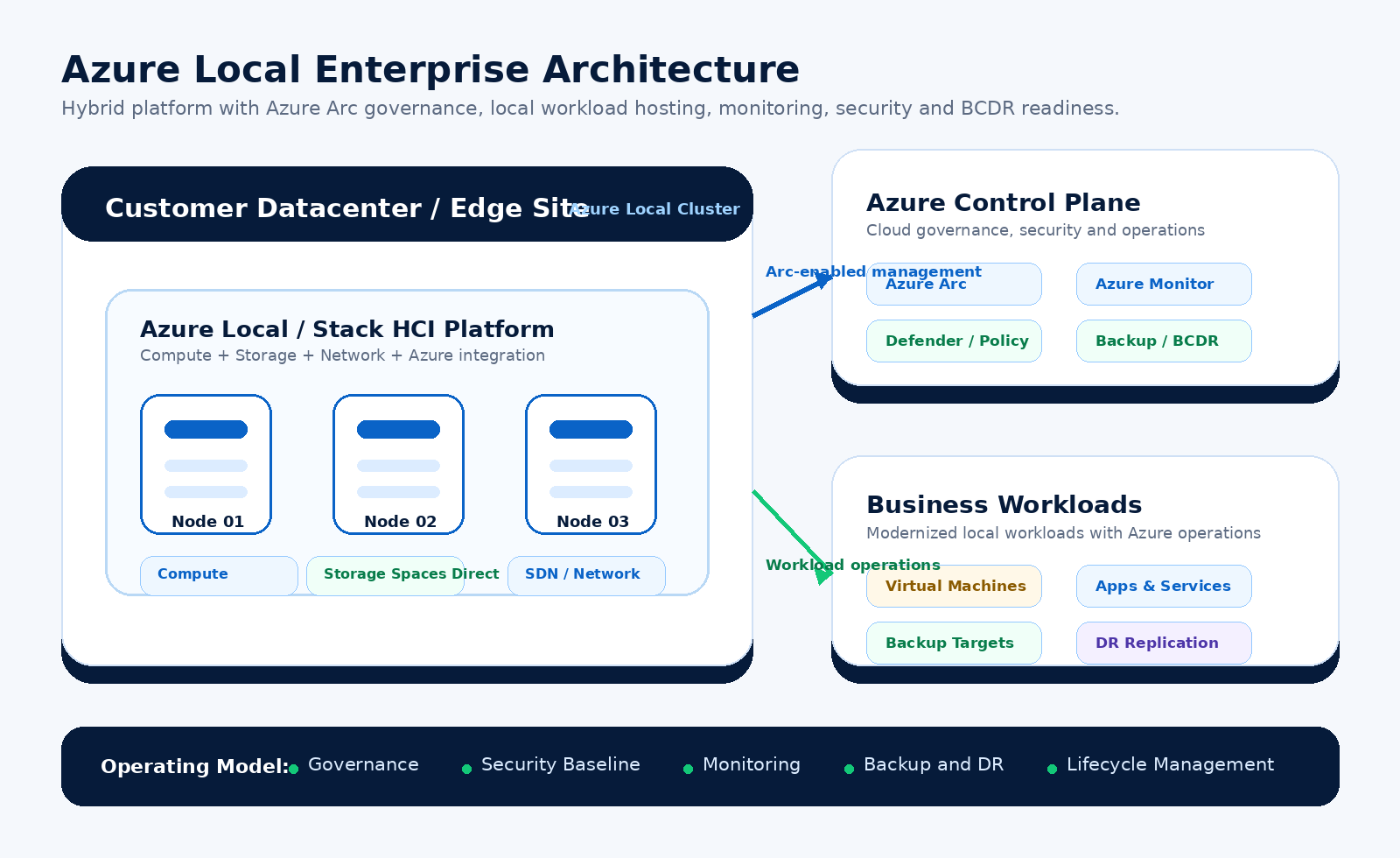Image resolution: width=1400 pixels, height=858 pixels.
Task: Click the Azure Monitor chip
Action: 1165,284
